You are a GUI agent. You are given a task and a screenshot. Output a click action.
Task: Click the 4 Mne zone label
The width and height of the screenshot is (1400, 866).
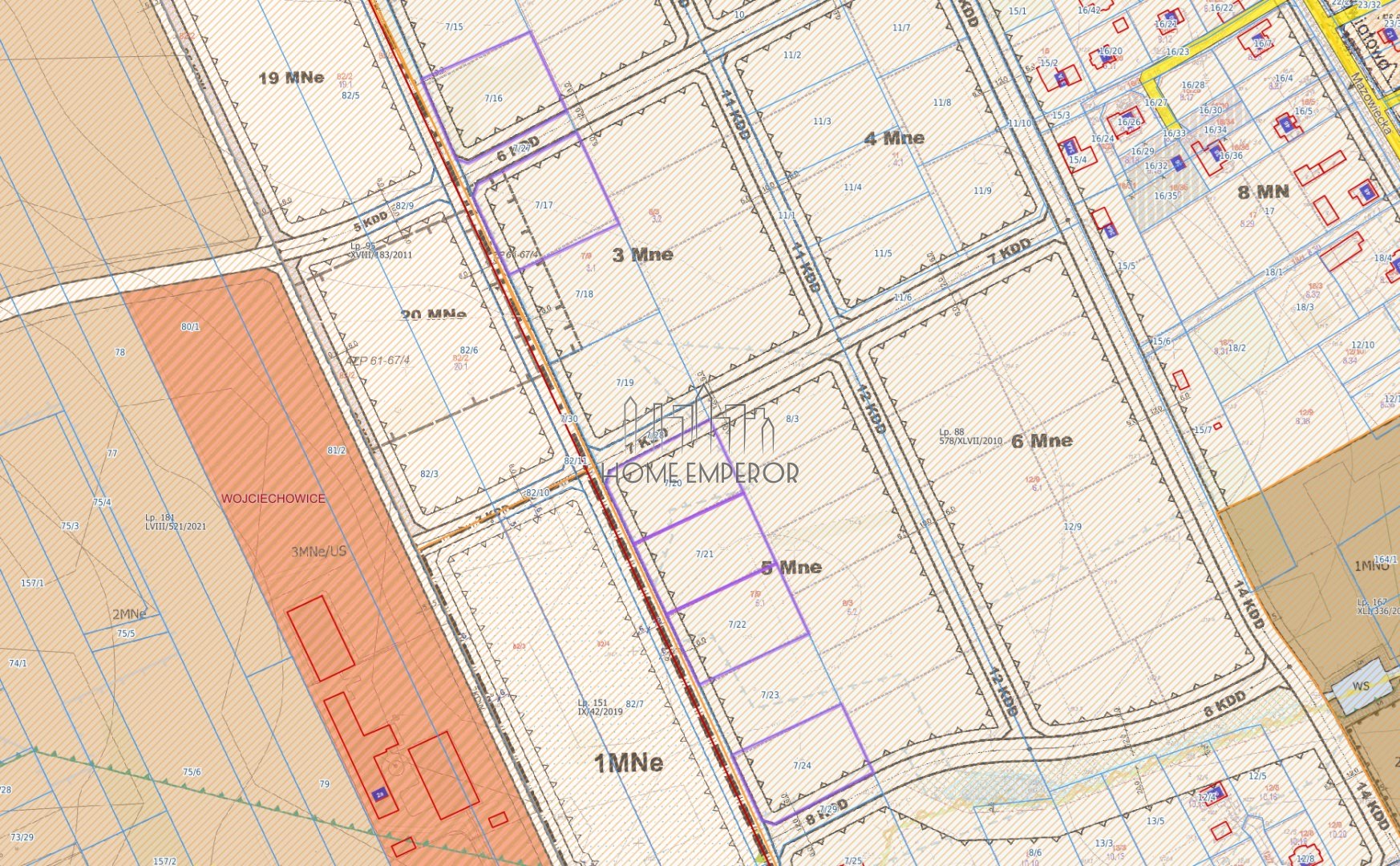894,139
